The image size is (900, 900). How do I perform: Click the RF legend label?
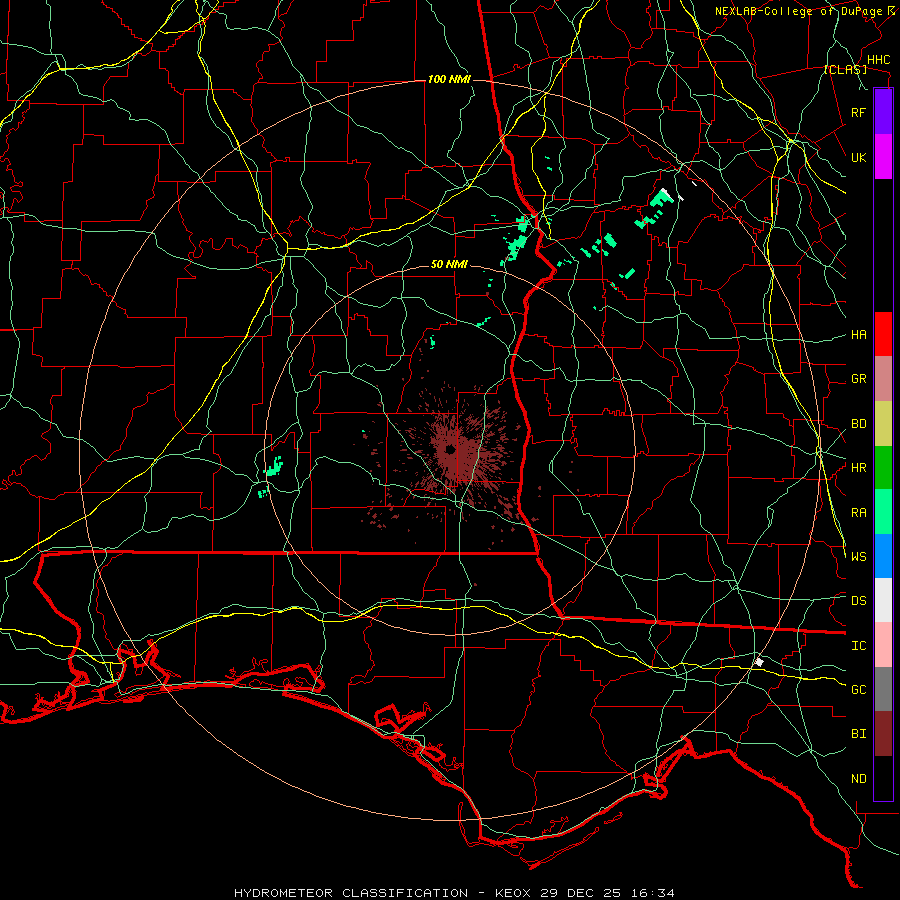pyautogui.click(x=858, y=112)
